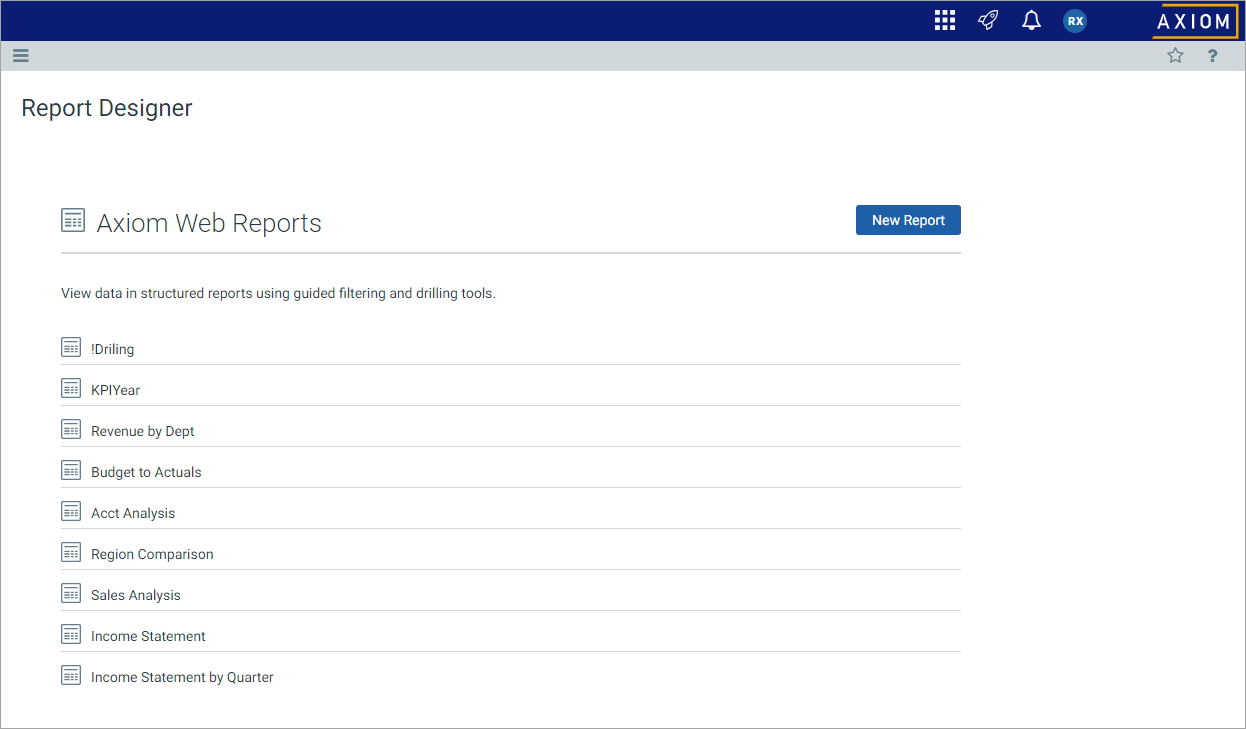Click the Region Comparison report icon
This screenshot has height=729, width=1246.
[71, 552]
